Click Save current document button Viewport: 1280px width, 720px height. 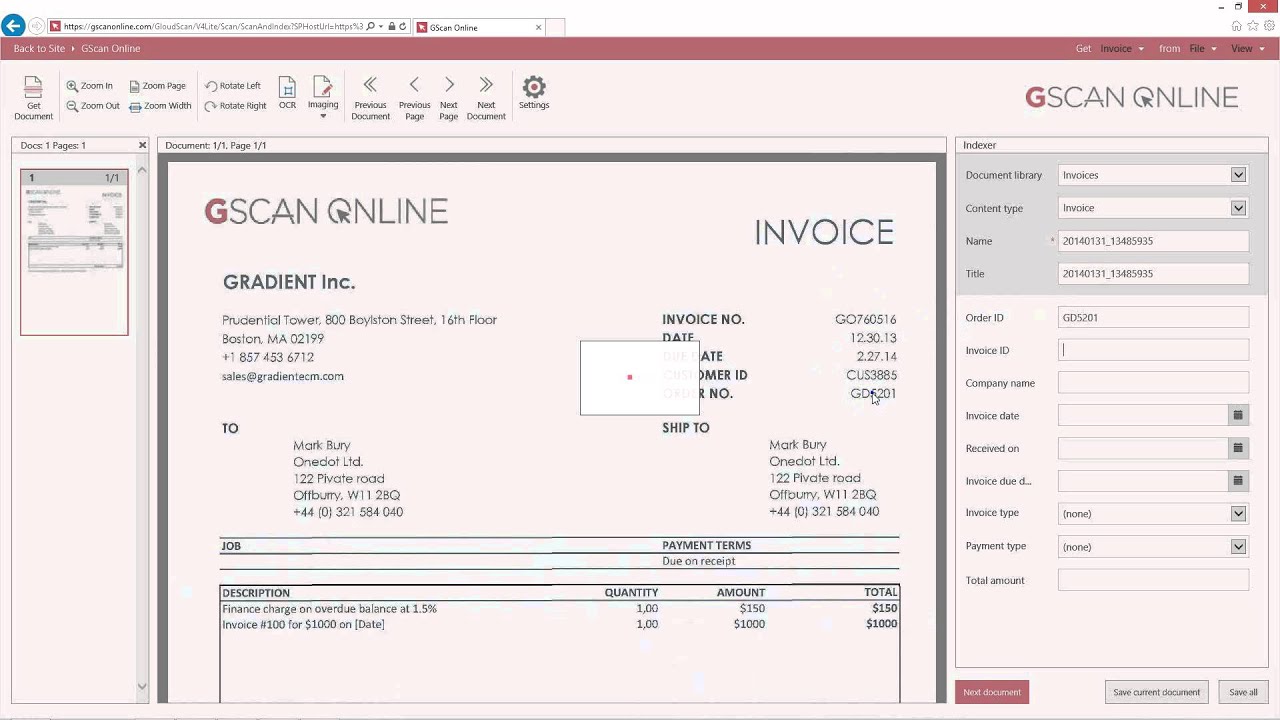click(x=1156, y=692)
